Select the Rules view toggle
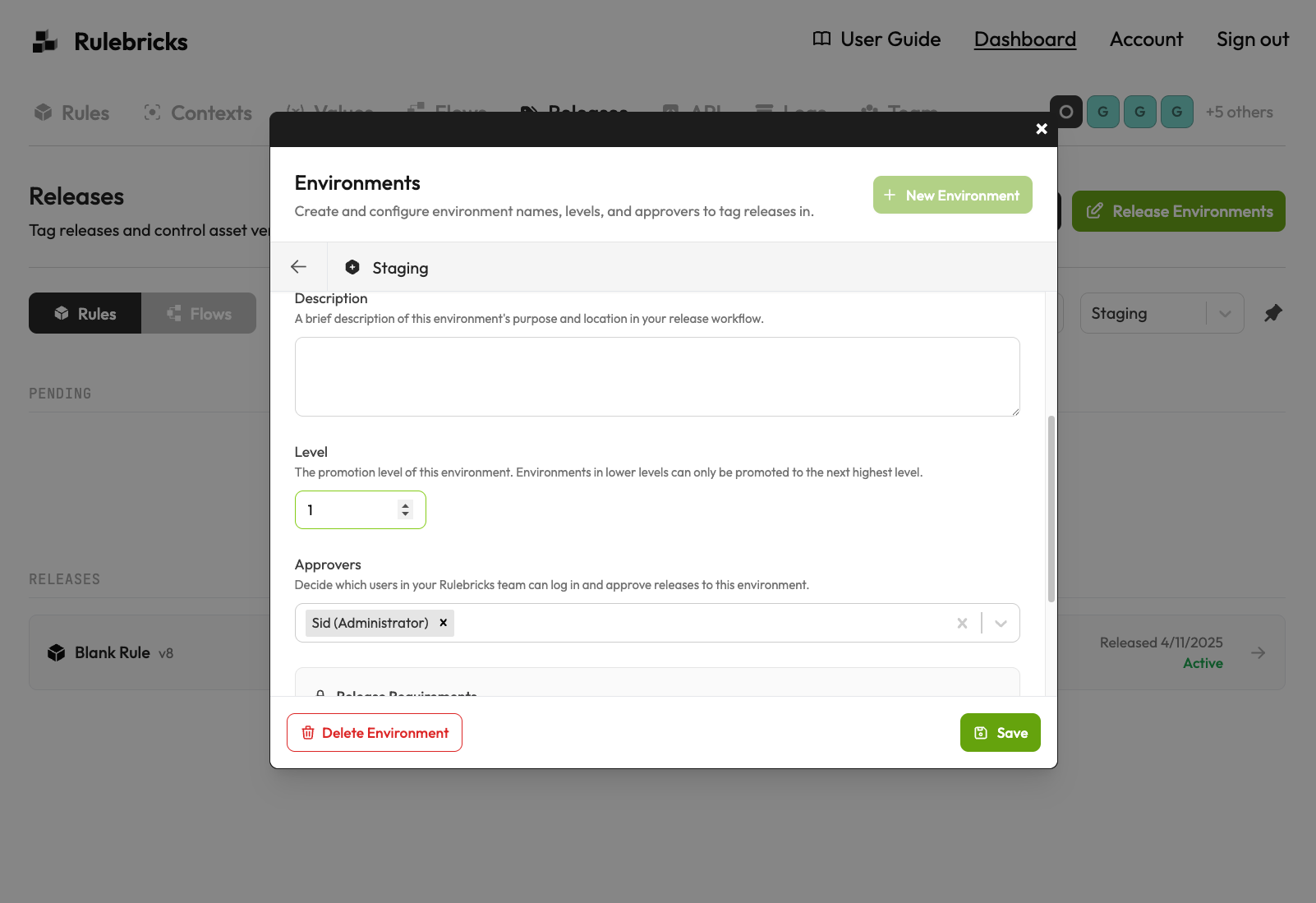This screenshot has width=1316, height=903. click(x=85, y=313)
